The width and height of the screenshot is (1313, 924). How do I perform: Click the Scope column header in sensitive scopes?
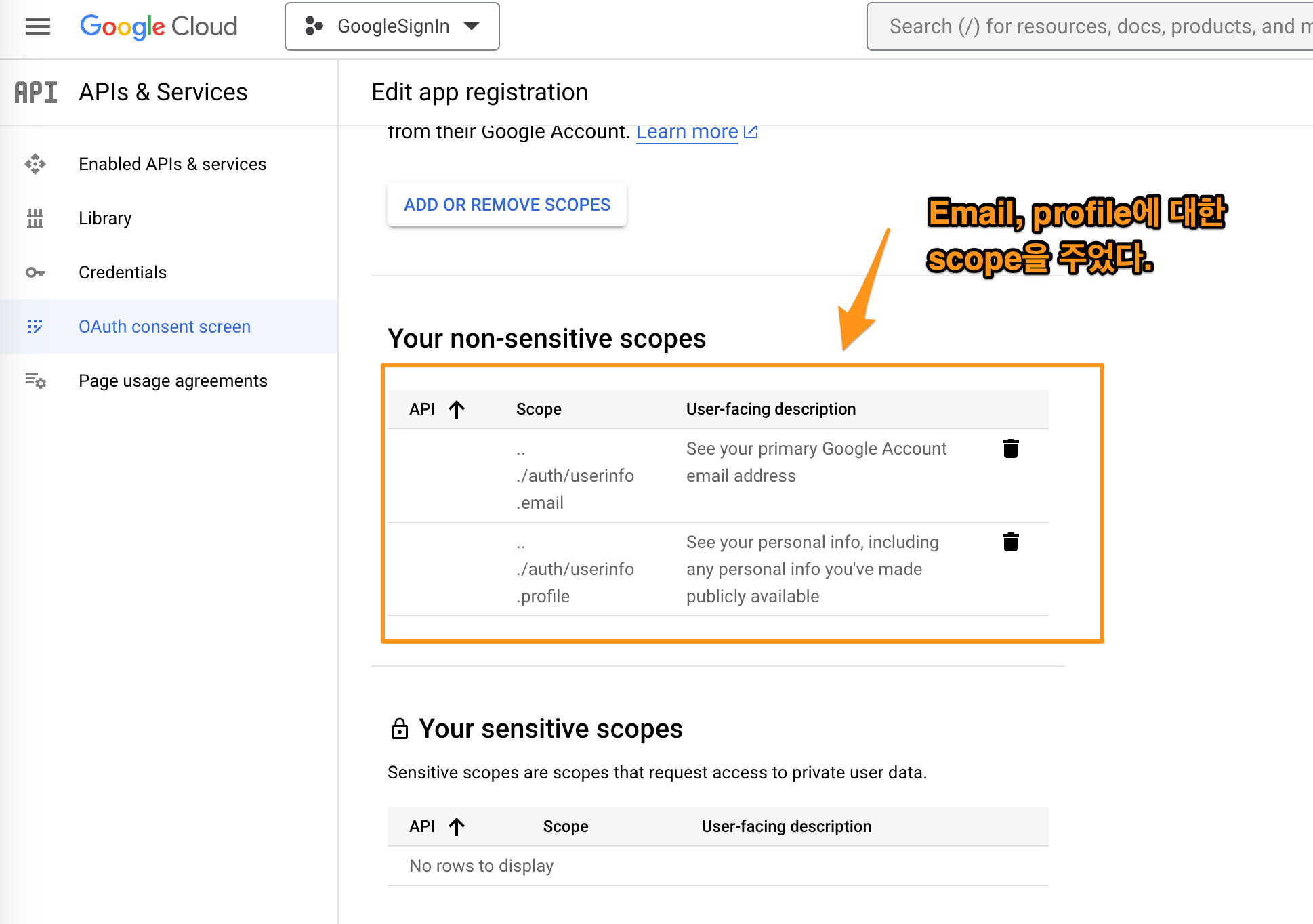[x=566, y=826]
